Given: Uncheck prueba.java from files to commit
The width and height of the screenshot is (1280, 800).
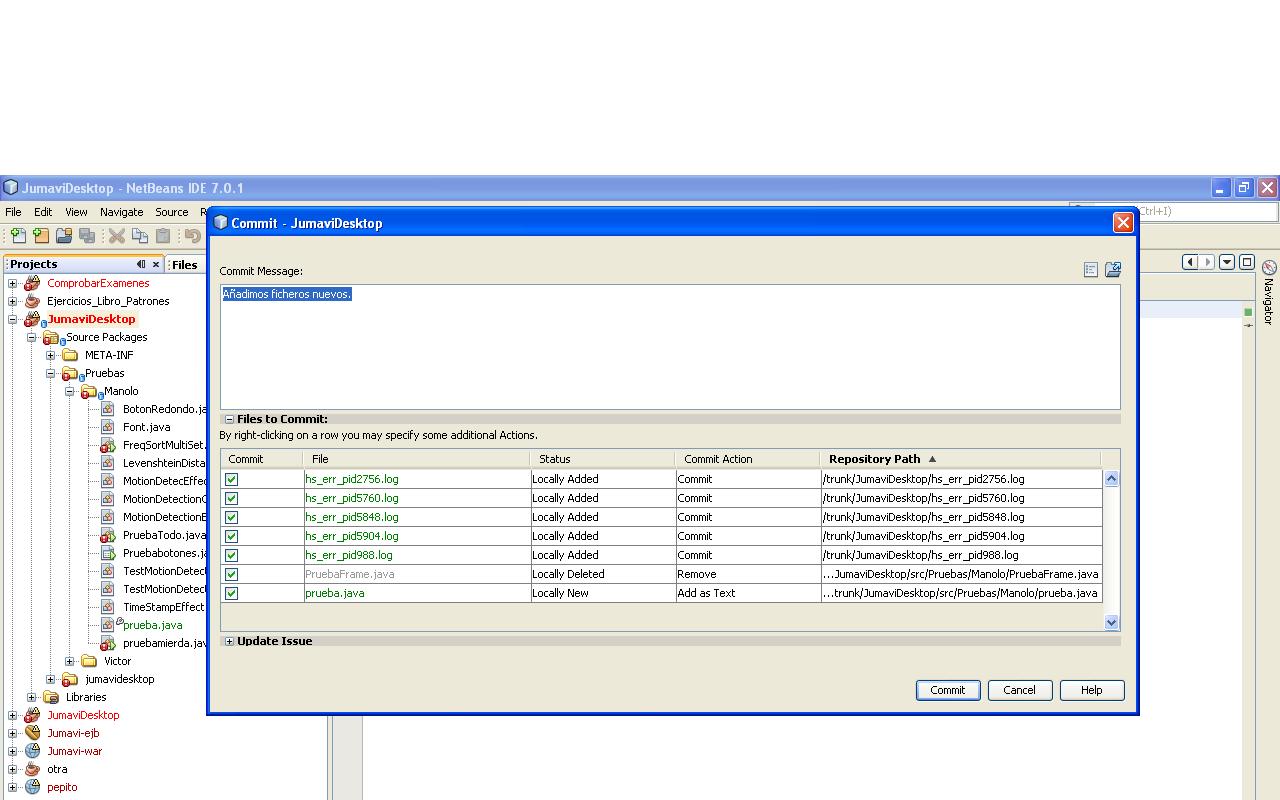Looking at the screenshot, I should click(232, 592).
